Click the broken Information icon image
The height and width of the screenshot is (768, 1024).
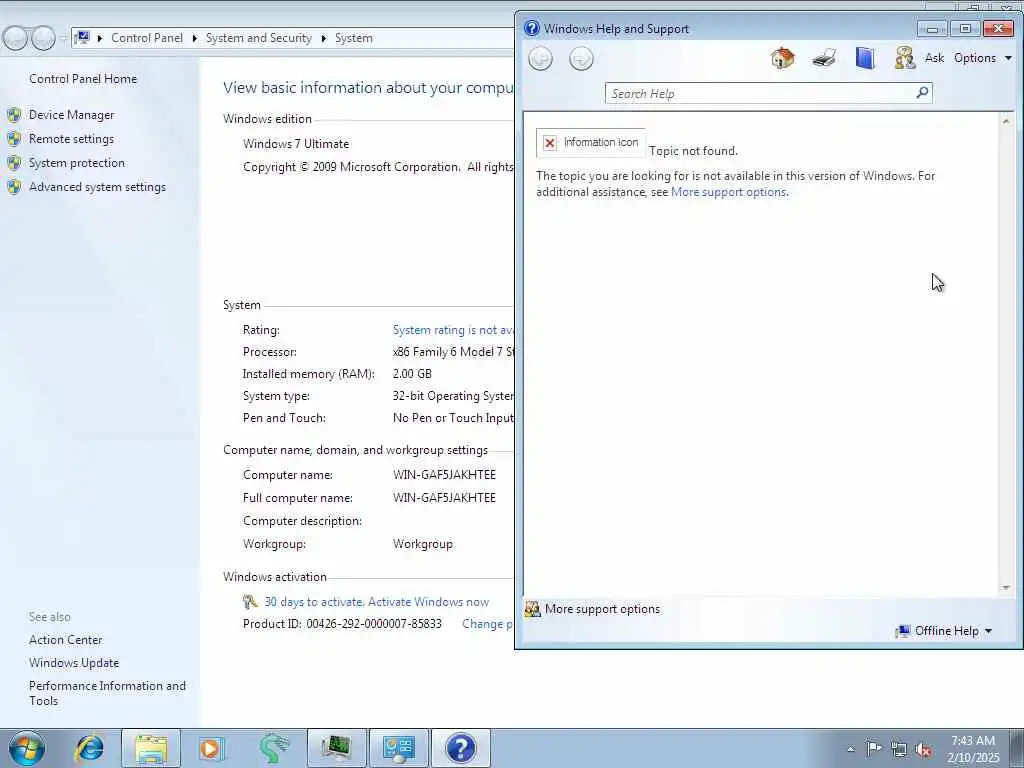click(590, 143)
